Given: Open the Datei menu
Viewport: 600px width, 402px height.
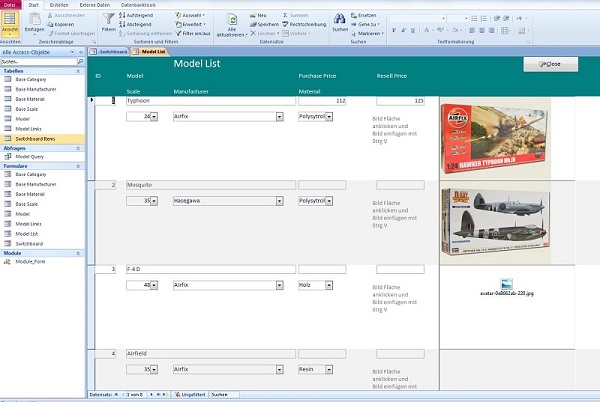Looking at the screenshot, I should [x=10, y=5].
